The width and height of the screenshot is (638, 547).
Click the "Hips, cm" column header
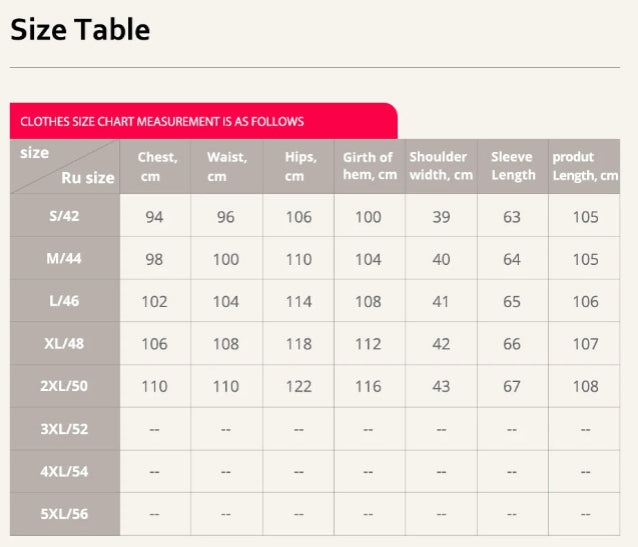299,166
